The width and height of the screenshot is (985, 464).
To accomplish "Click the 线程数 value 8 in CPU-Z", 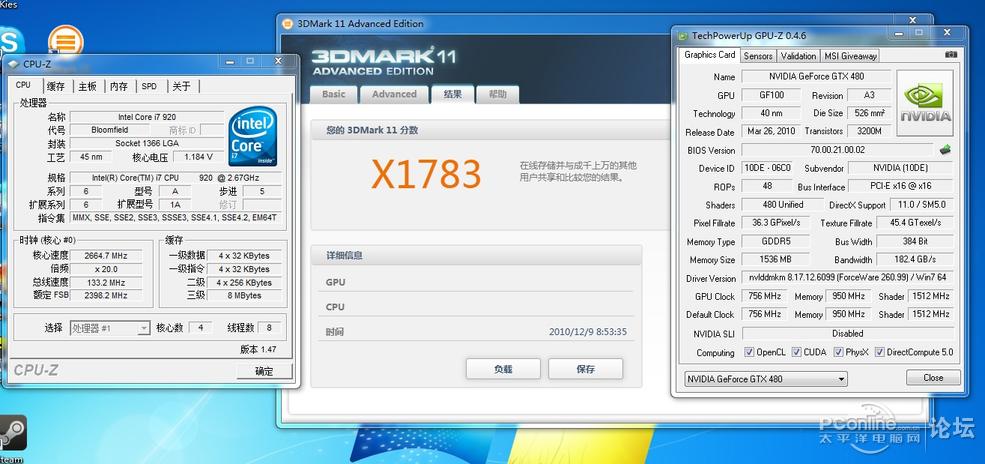I will coord(269,327).
